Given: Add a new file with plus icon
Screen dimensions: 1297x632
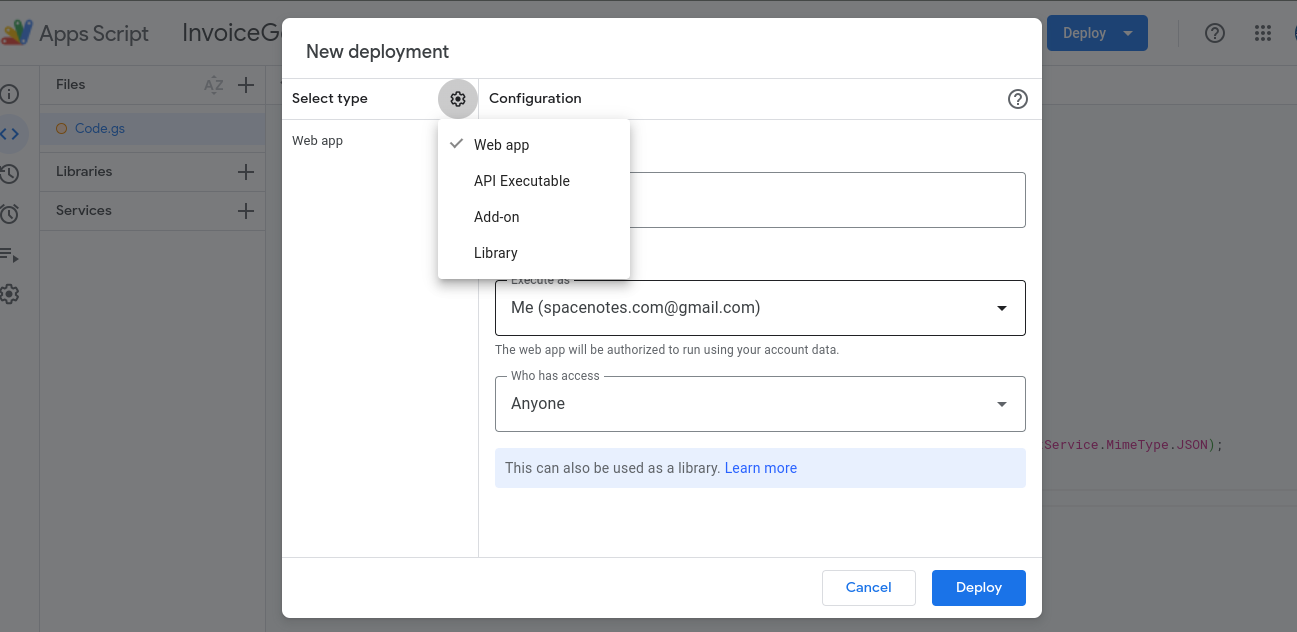Looking at the screenshot, I should (x=246, y=85).
